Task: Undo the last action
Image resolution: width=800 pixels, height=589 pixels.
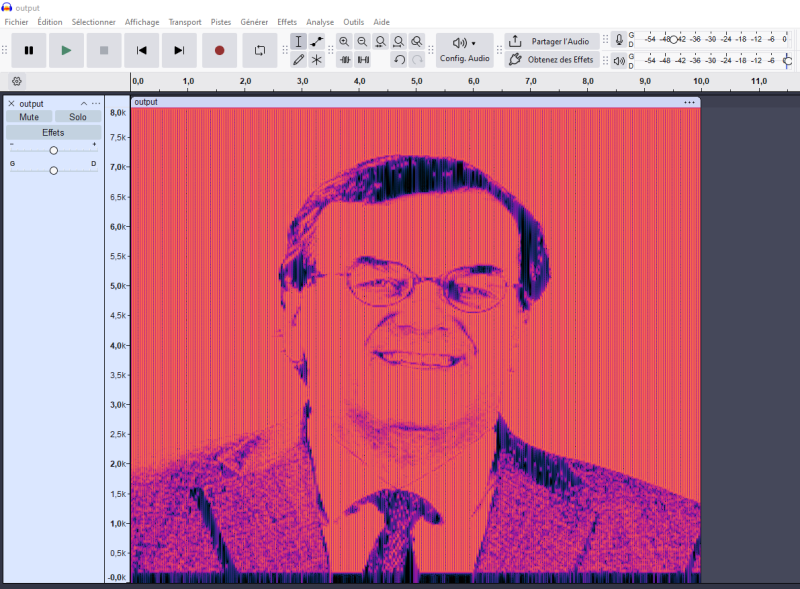Action: coord(398,59)
